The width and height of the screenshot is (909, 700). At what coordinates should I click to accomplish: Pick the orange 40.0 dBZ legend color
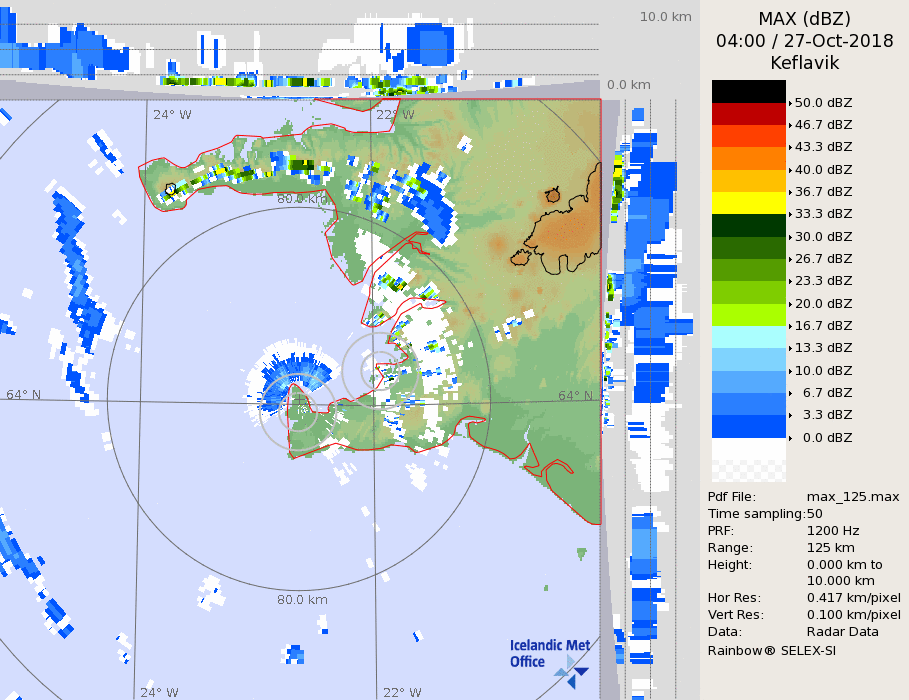coord(748,158)
